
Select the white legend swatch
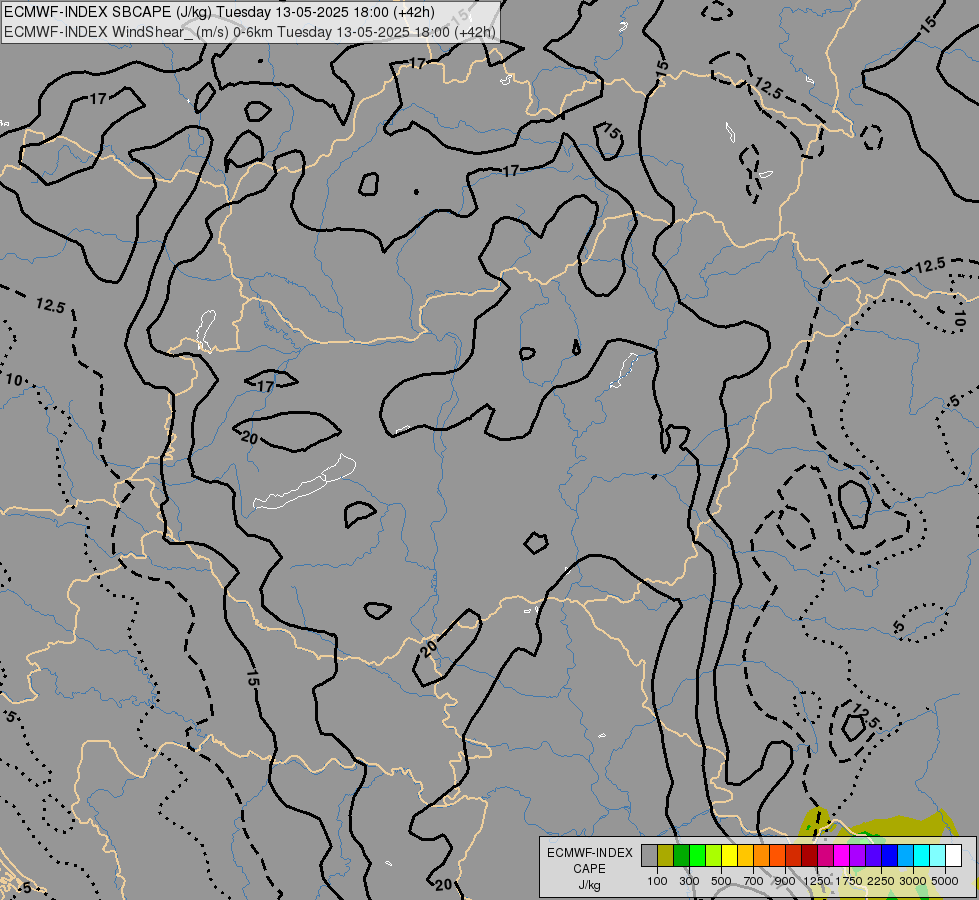[953, 855]
